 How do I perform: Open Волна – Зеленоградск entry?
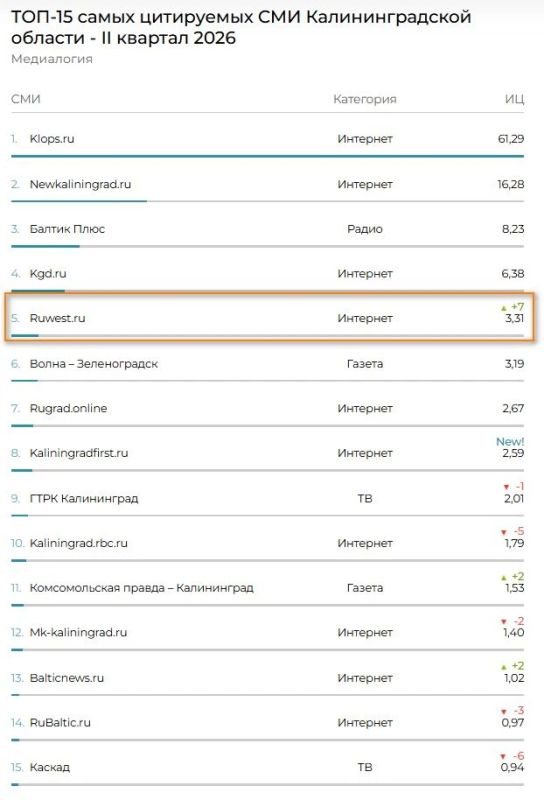click(x=93, y=364)
